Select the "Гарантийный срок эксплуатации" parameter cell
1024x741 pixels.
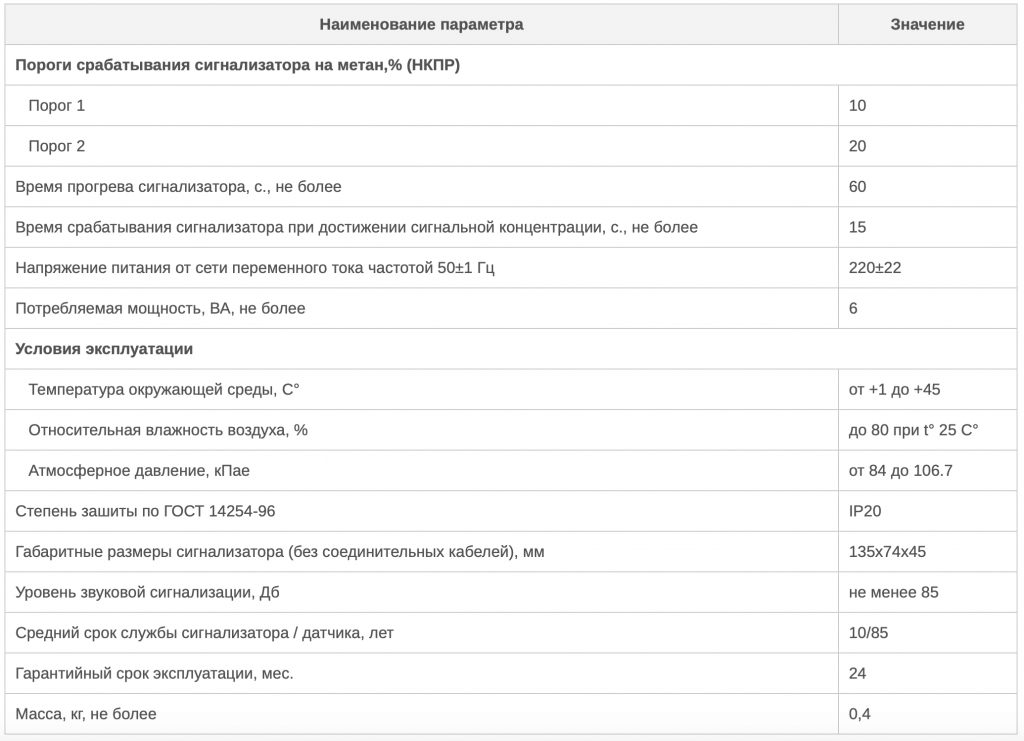(x=155, y=673)
